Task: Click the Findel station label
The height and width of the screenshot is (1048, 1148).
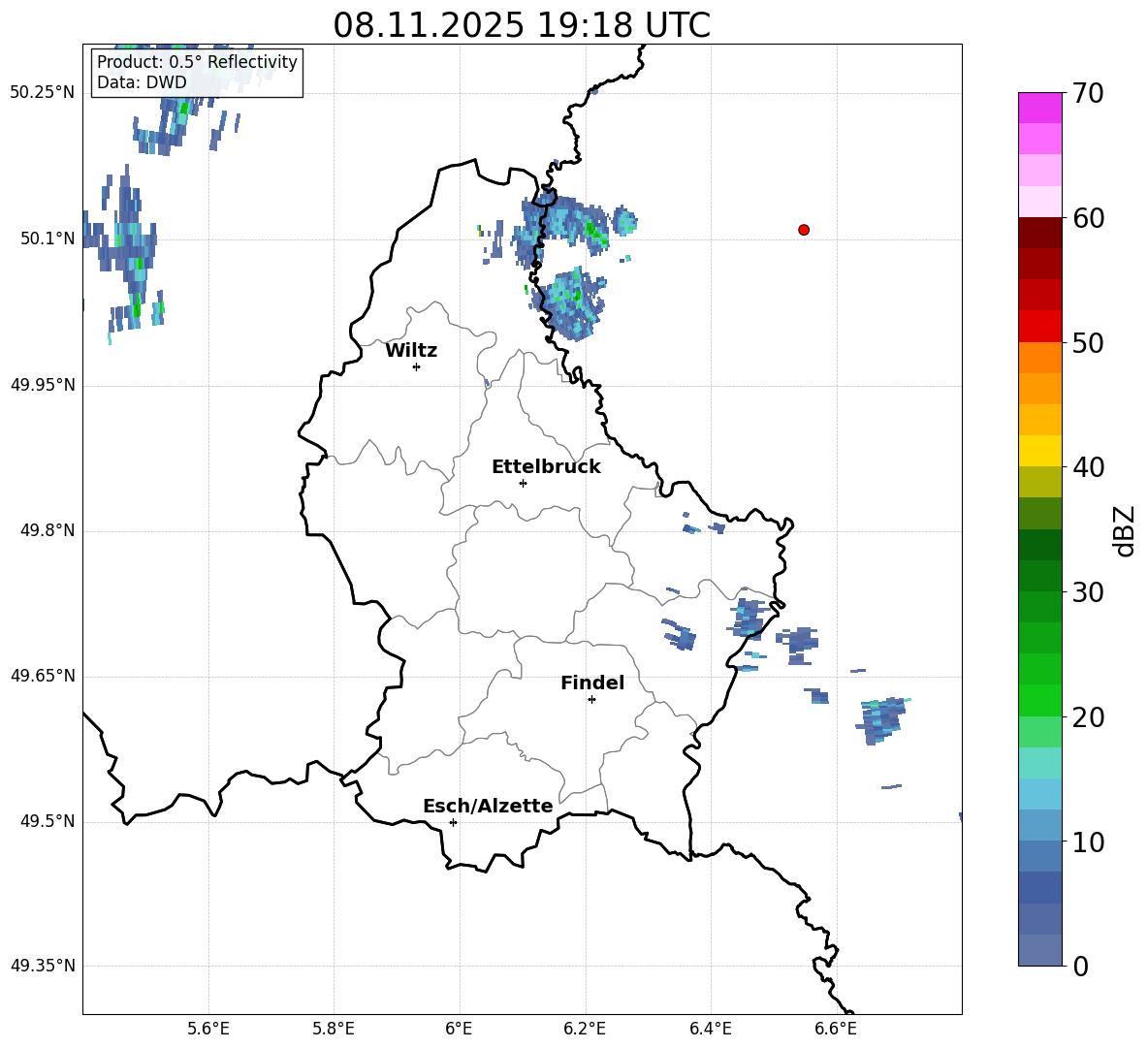Action: pos(592,683)
